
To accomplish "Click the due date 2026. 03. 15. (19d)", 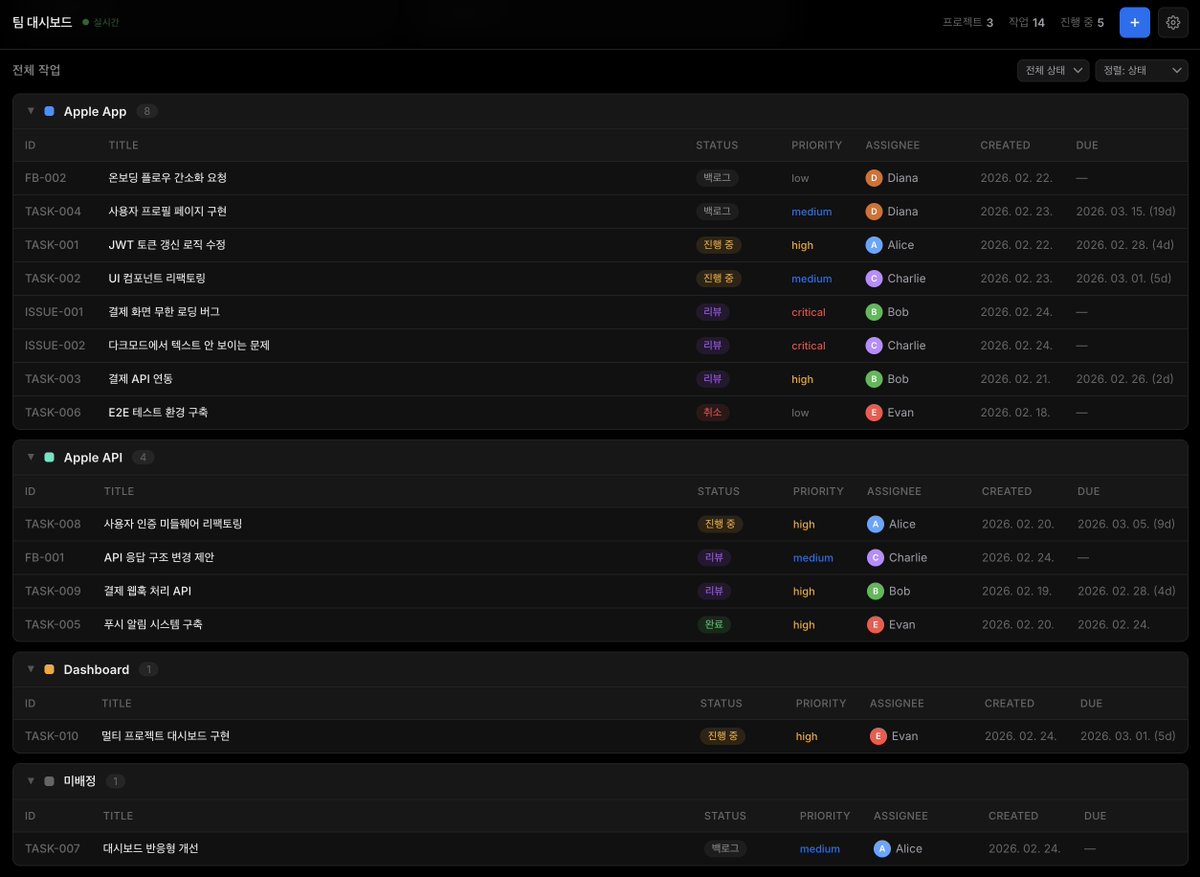I will coord(1125,211).
